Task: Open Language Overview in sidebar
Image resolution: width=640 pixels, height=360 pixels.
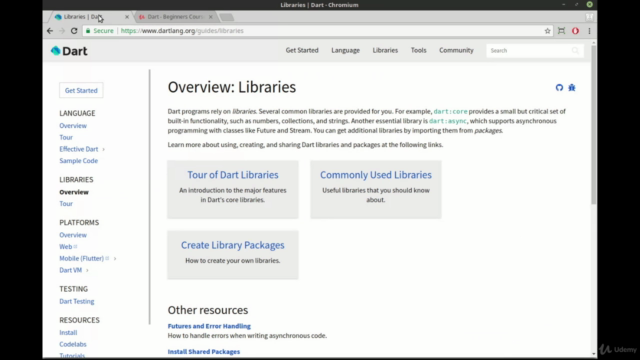Action: point(73,126)
